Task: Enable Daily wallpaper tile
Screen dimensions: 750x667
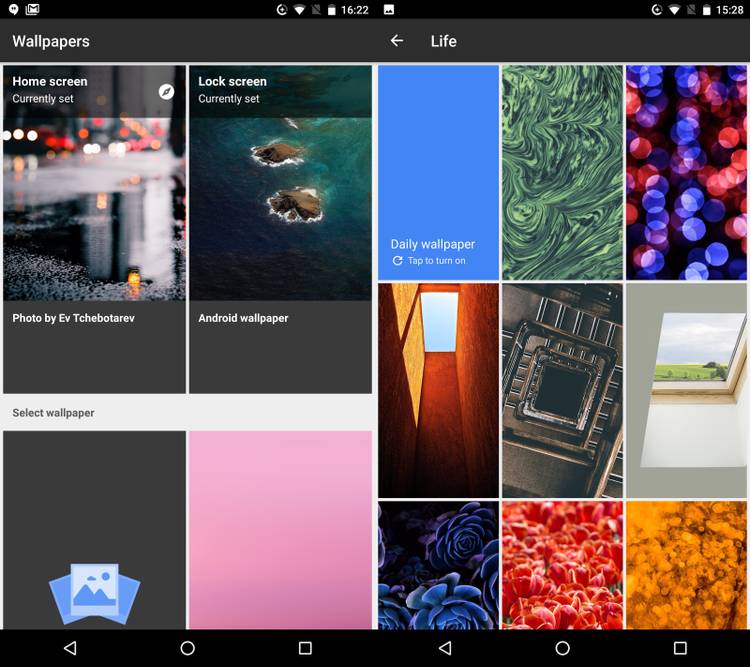Action: coord(438,173)
